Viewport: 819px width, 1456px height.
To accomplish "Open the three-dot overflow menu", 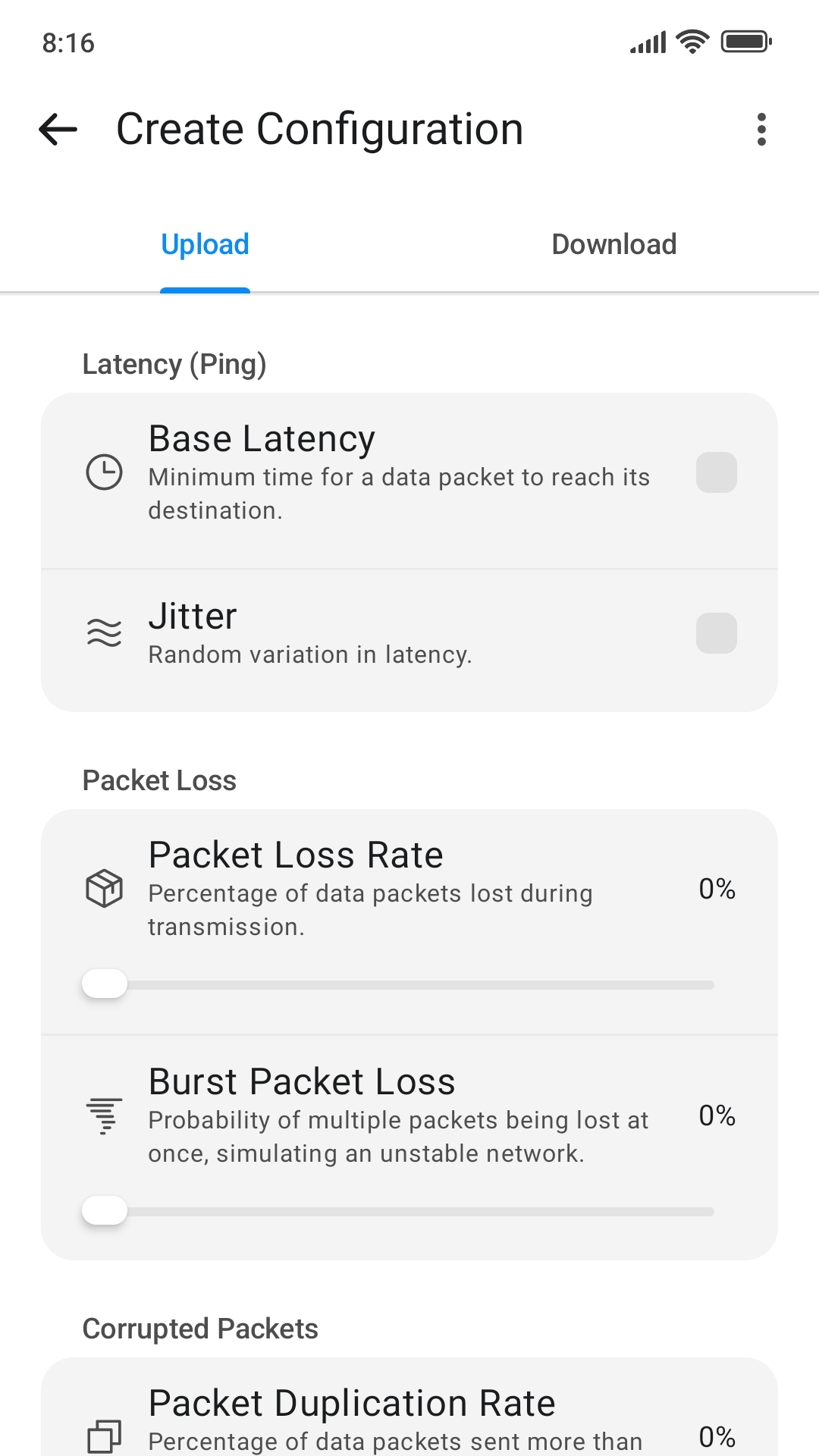I will pyautogui.click(x=761, y=130).
